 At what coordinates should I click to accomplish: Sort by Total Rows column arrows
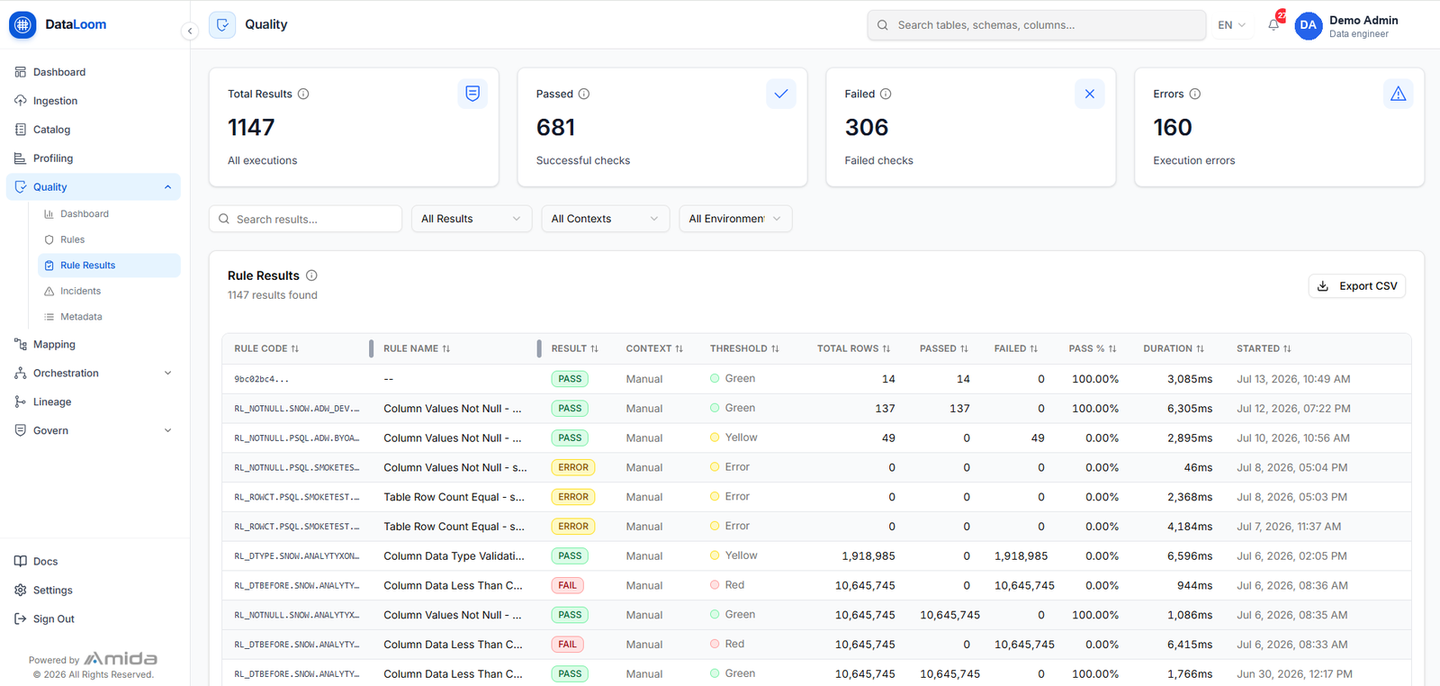tap(886, 349)
